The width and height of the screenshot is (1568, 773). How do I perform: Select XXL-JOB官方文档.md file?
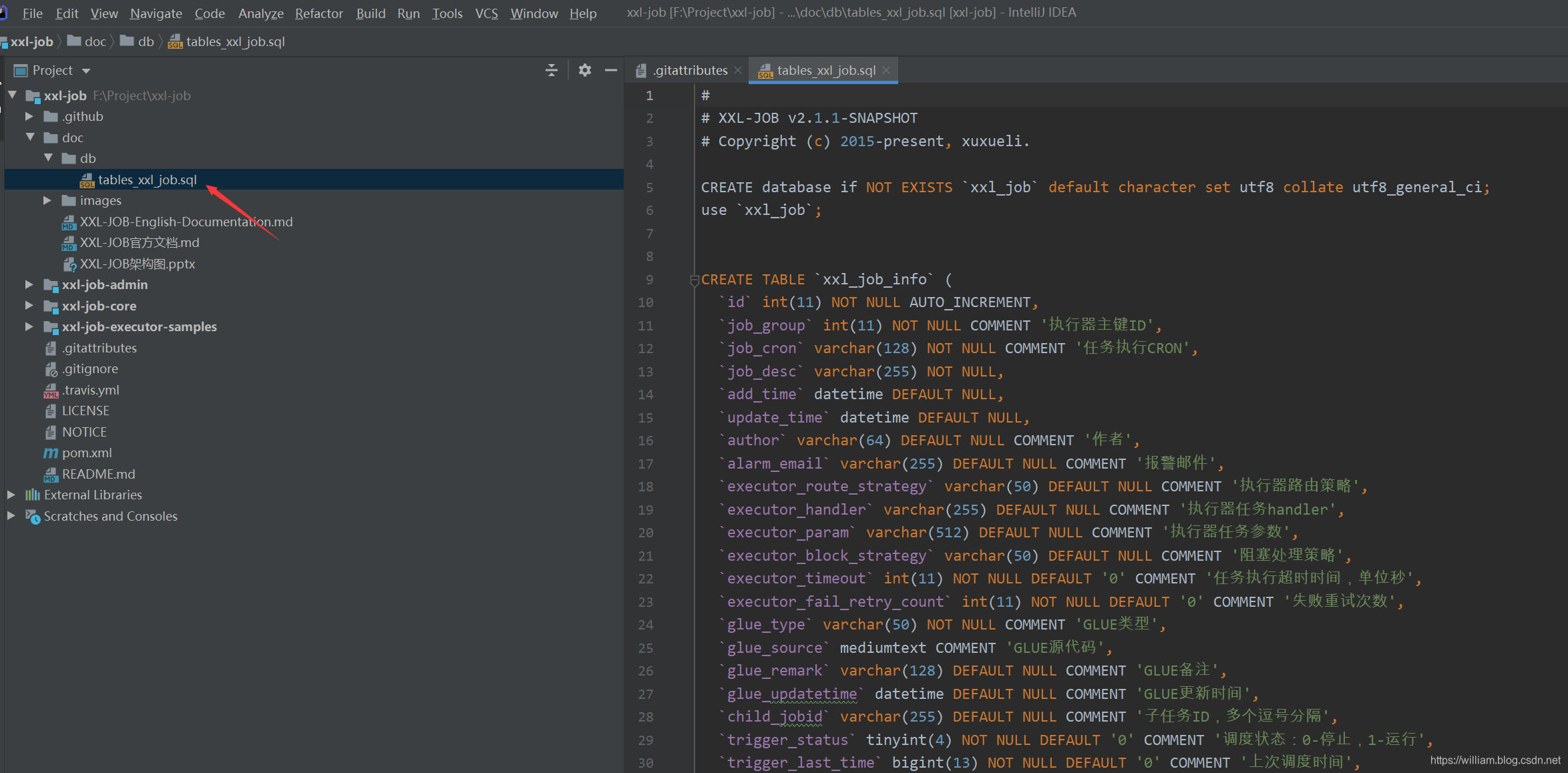(x=139, y=242)
